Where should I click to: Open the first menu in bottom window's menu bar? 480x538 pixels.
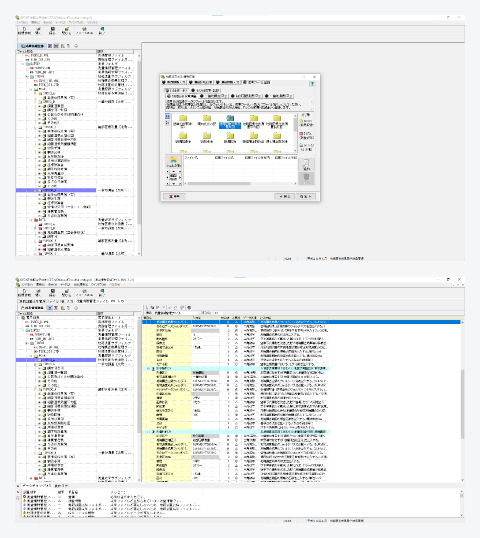[x=27, y=284]
